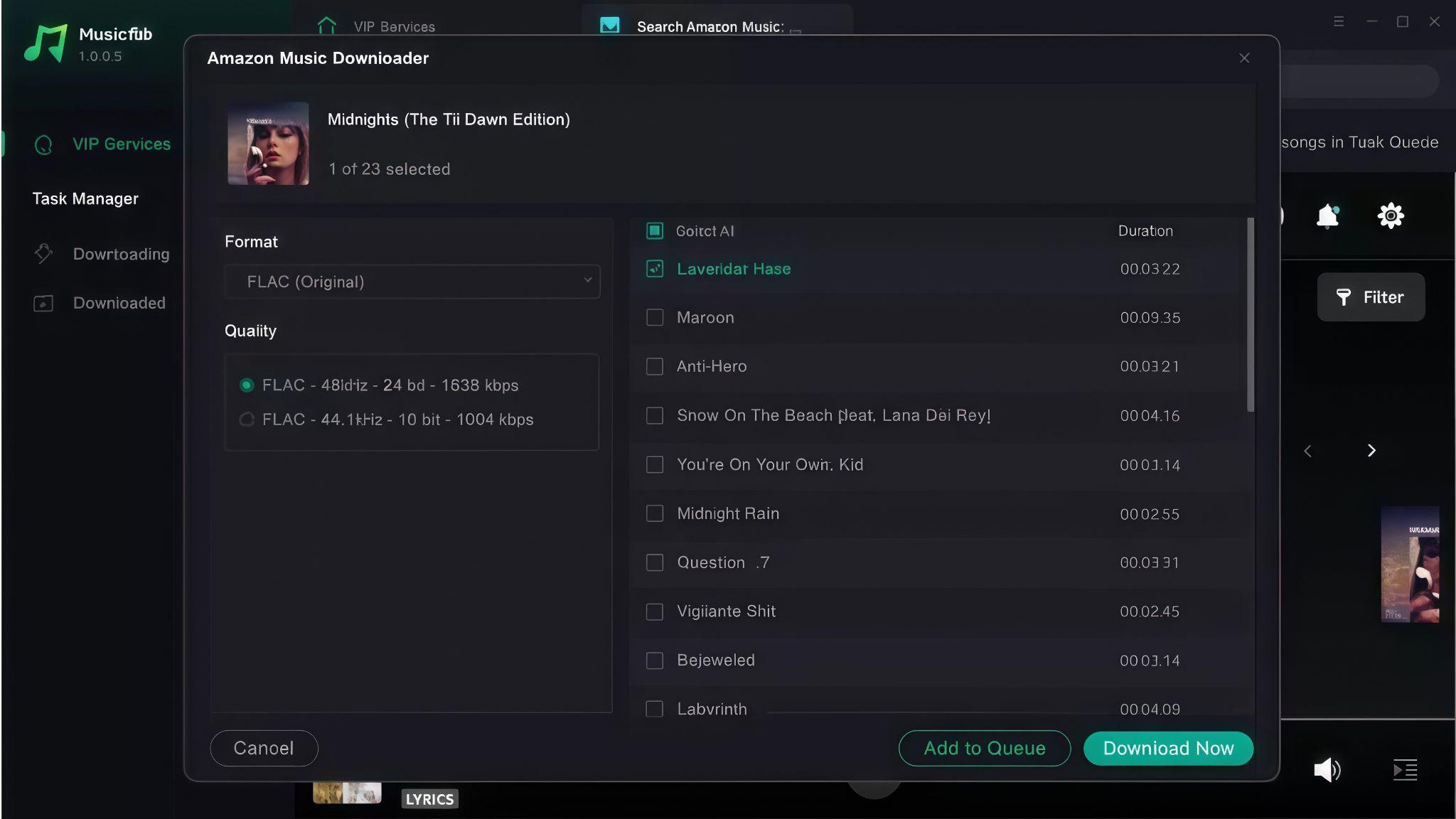
Task: Open the Downloaded task list
Action: click(x=119, y=303)
